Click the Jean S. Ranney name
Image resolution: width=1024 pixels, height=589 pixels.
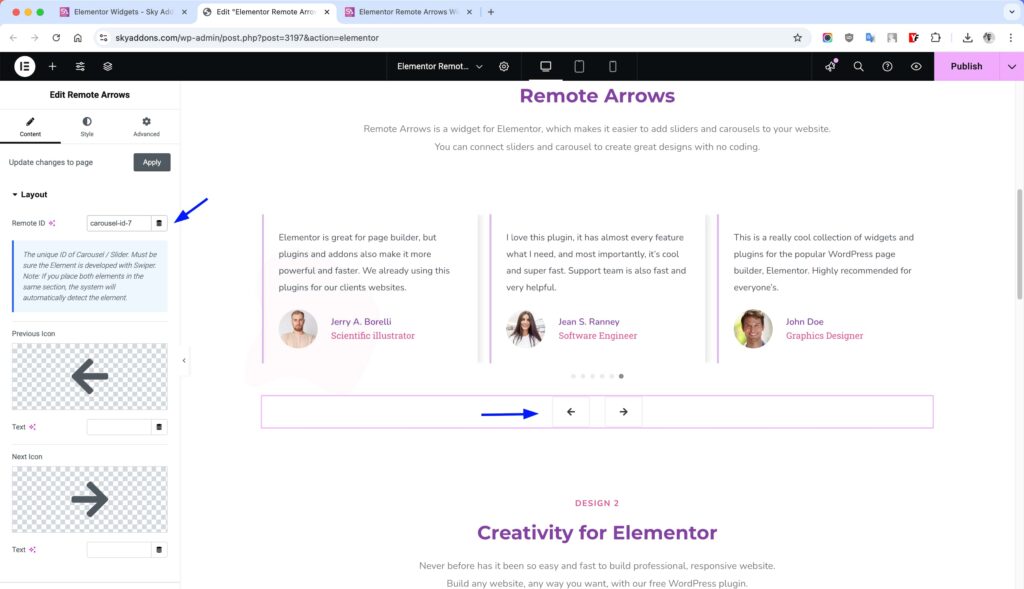click(588, 321)
